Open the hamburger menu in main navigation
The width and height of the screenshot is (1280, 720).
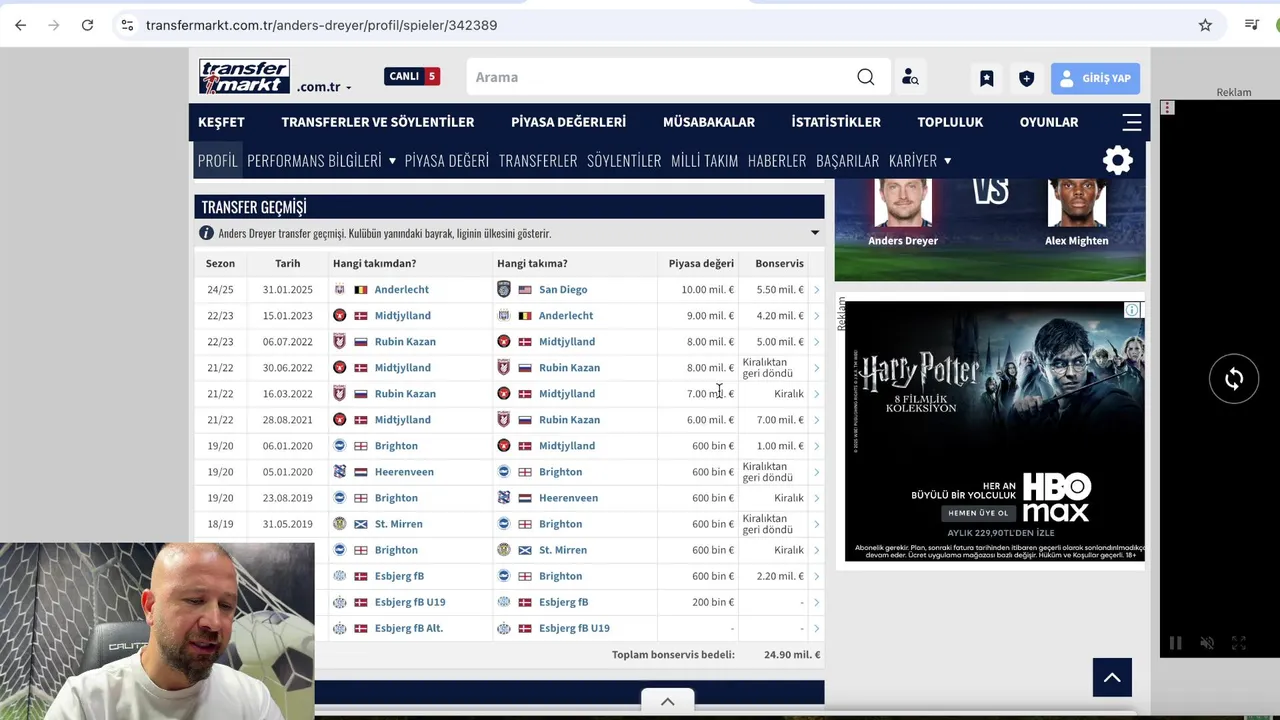[x=1132, y=122]
